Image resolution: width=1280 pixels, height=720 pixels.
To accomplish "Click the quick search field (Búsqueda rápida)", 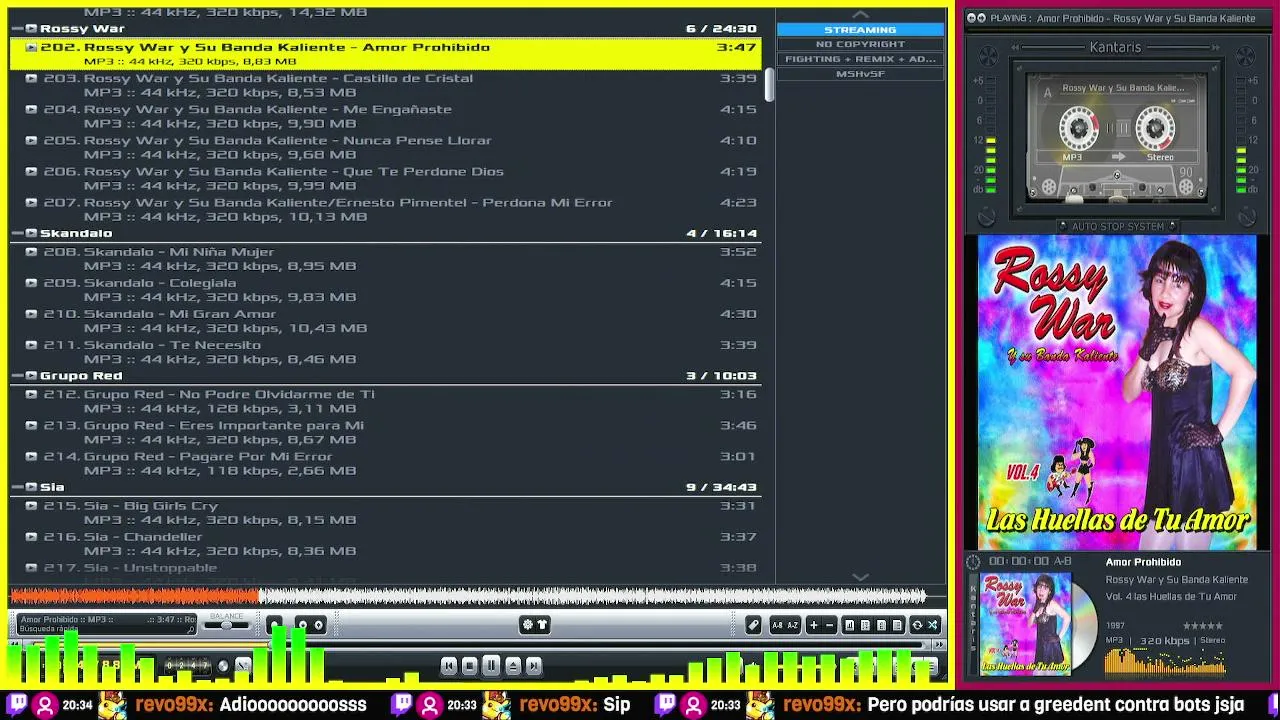I will click(x=105, y=629).
